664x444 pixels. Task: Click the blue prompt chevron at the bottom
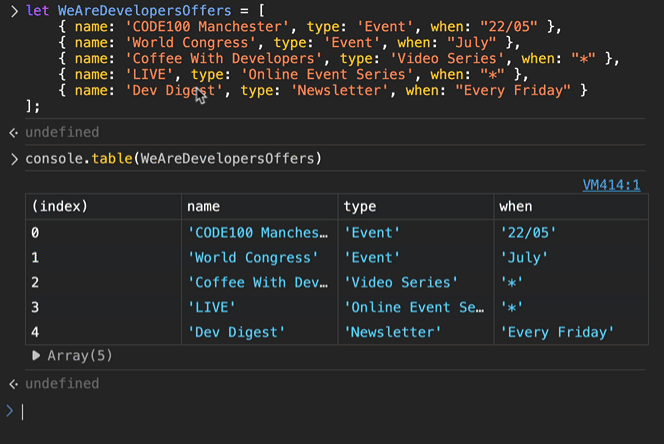10,411
